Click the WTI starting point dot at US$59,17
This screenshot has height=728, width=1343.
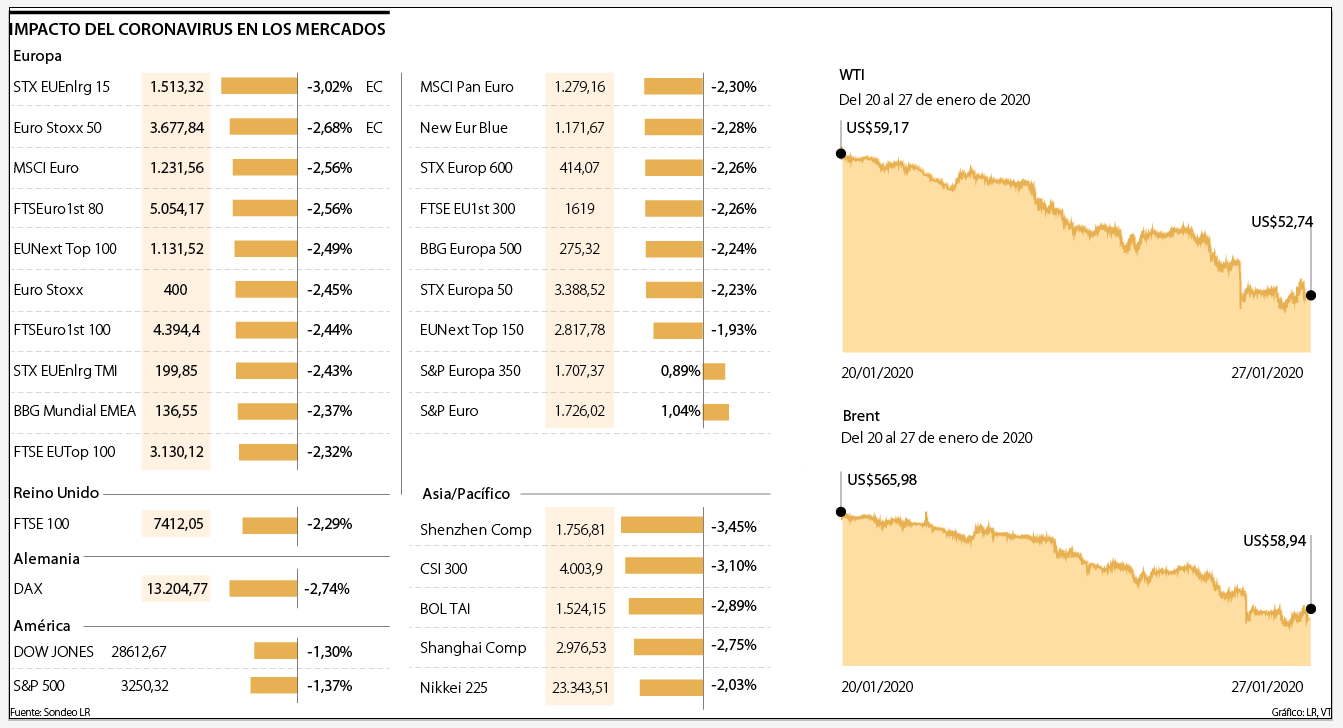pos(840,154)
